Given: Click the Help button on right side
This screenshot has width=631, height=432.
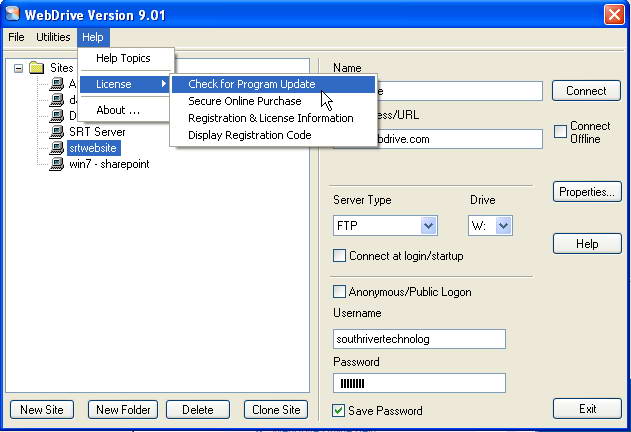Looking at the screenshot, I should pos(587,244).
